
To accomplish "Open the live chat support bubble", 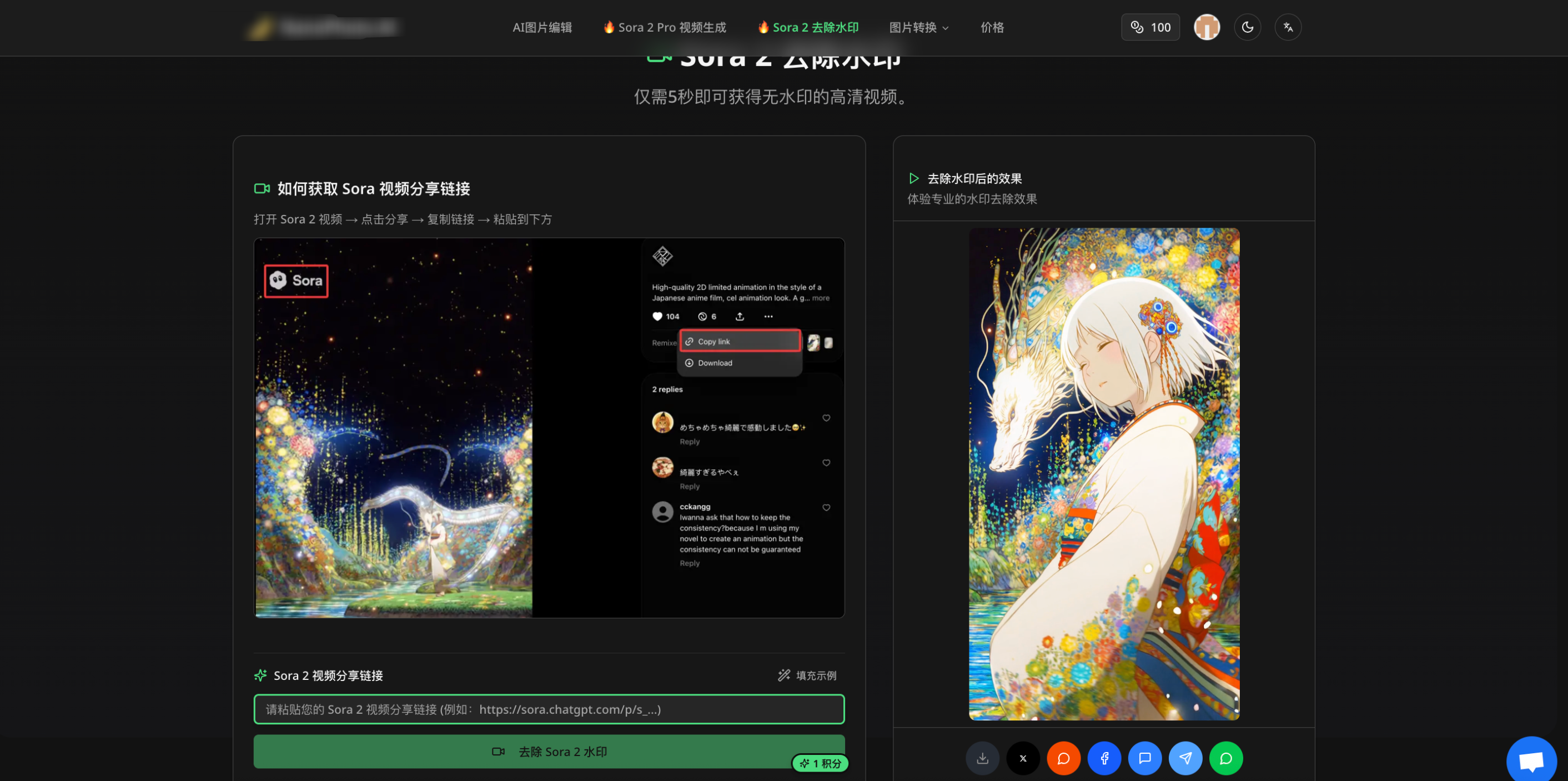I will (x=1531, y=760).
